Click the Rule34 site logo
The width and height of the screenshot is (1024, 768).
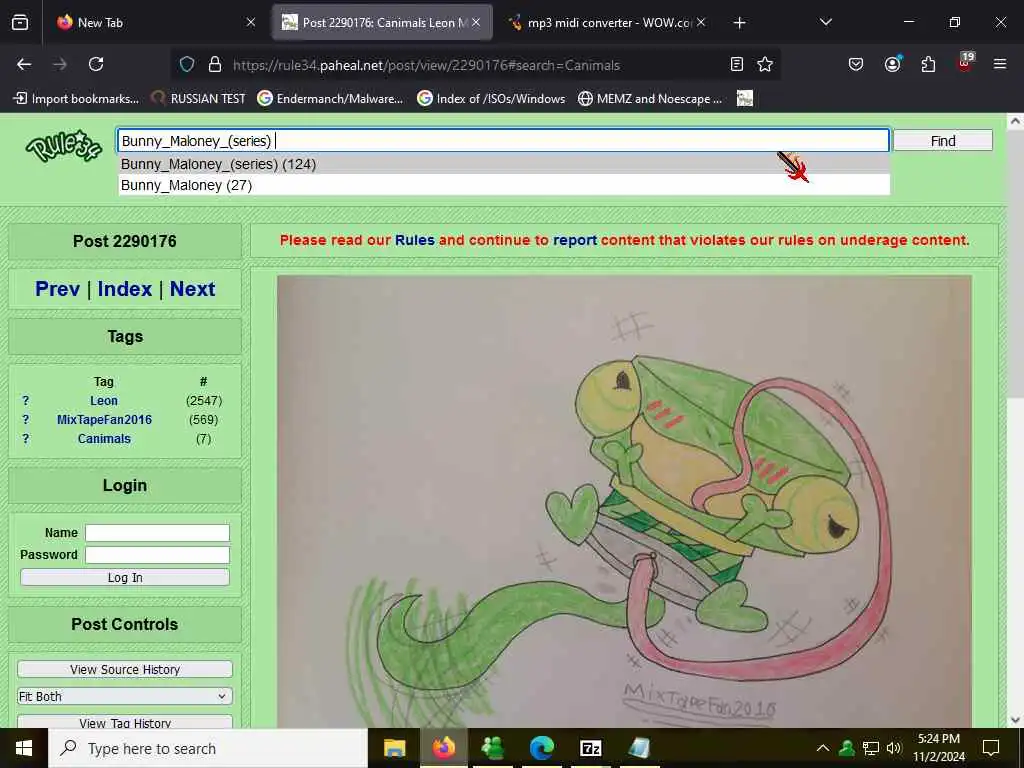click(63, 146)
